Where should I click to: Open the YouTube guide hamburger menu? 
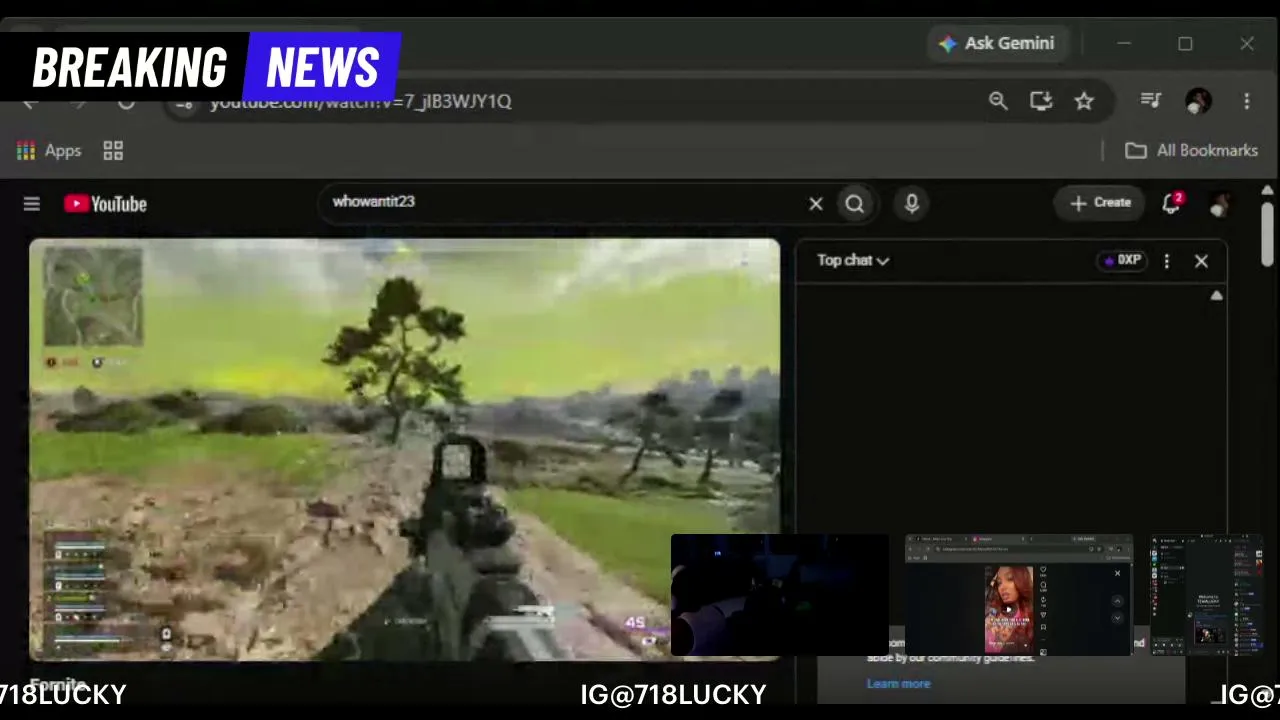(32, 204)
